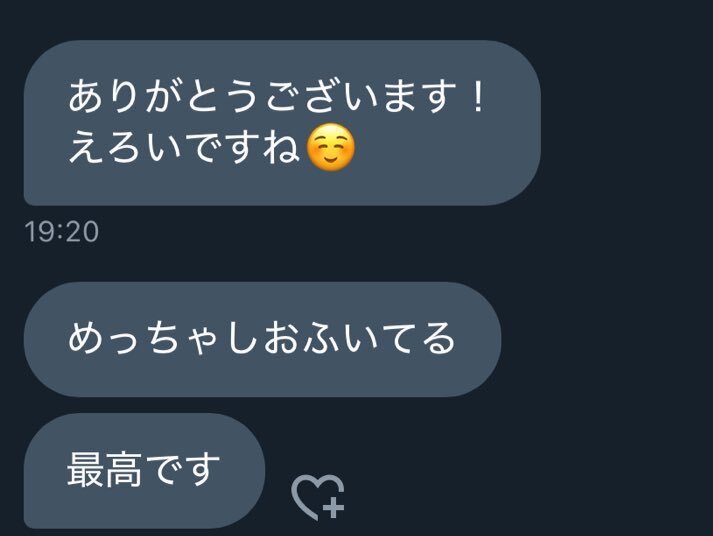Select the ありがとうございます！ message bubble

282,123
